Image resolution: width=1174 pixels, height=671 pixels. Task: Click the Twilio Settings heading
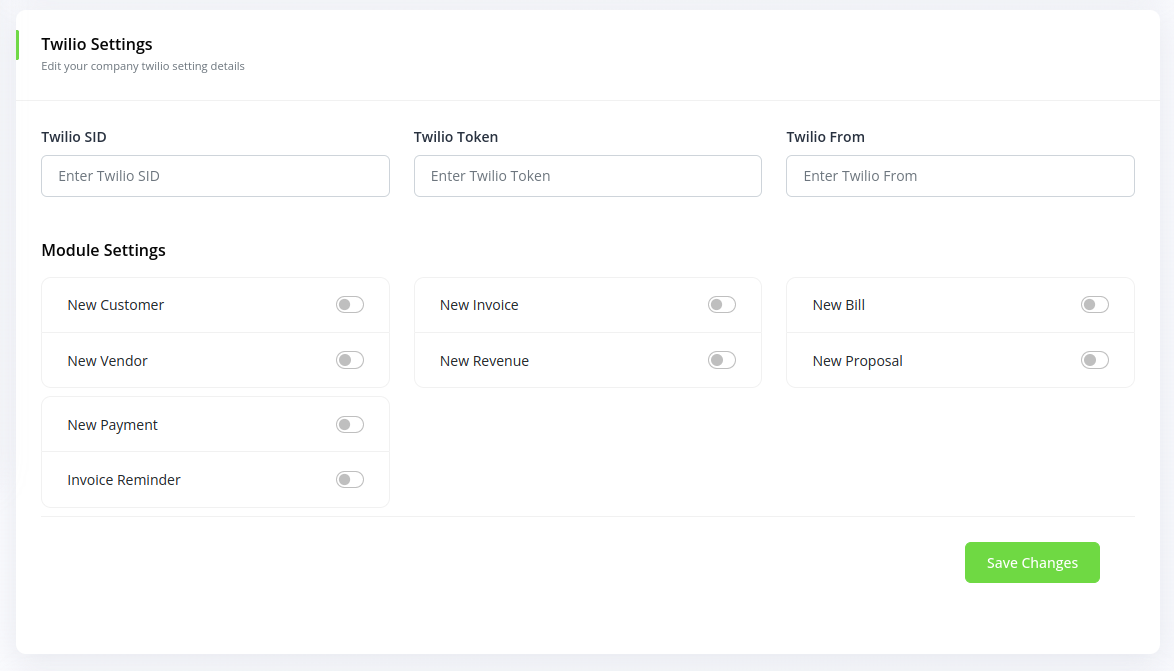click(97, 44)
